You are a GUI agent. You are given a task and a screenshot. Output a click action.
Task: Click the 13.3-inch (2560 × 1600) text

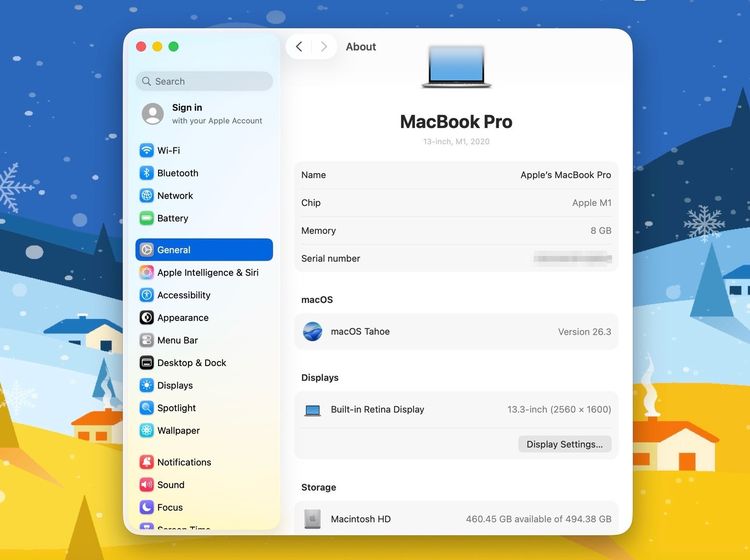pyautogui.click(x=559, y=409)
